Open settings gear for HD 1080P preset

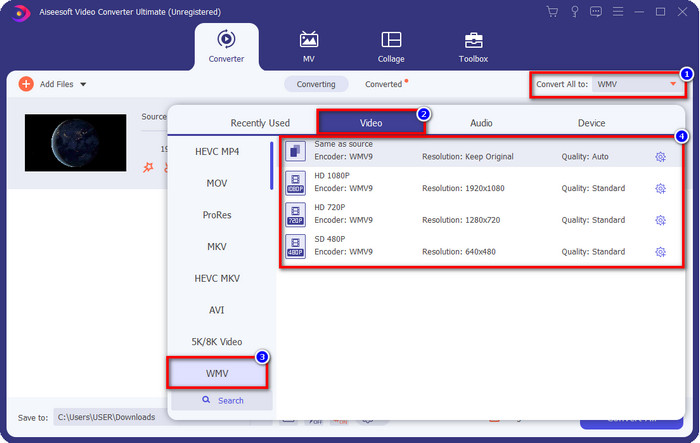(660, 188)
